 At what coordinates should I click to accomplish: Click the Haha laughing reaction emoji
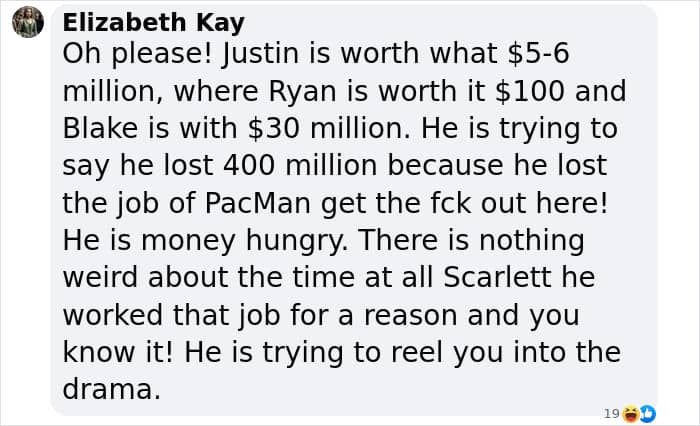(631, 414)
